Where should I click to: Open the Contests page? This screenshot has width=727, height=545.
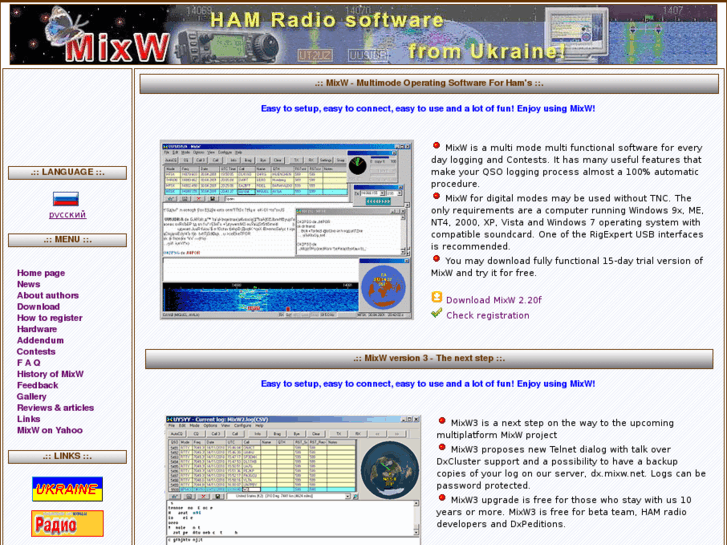point(36,352)
